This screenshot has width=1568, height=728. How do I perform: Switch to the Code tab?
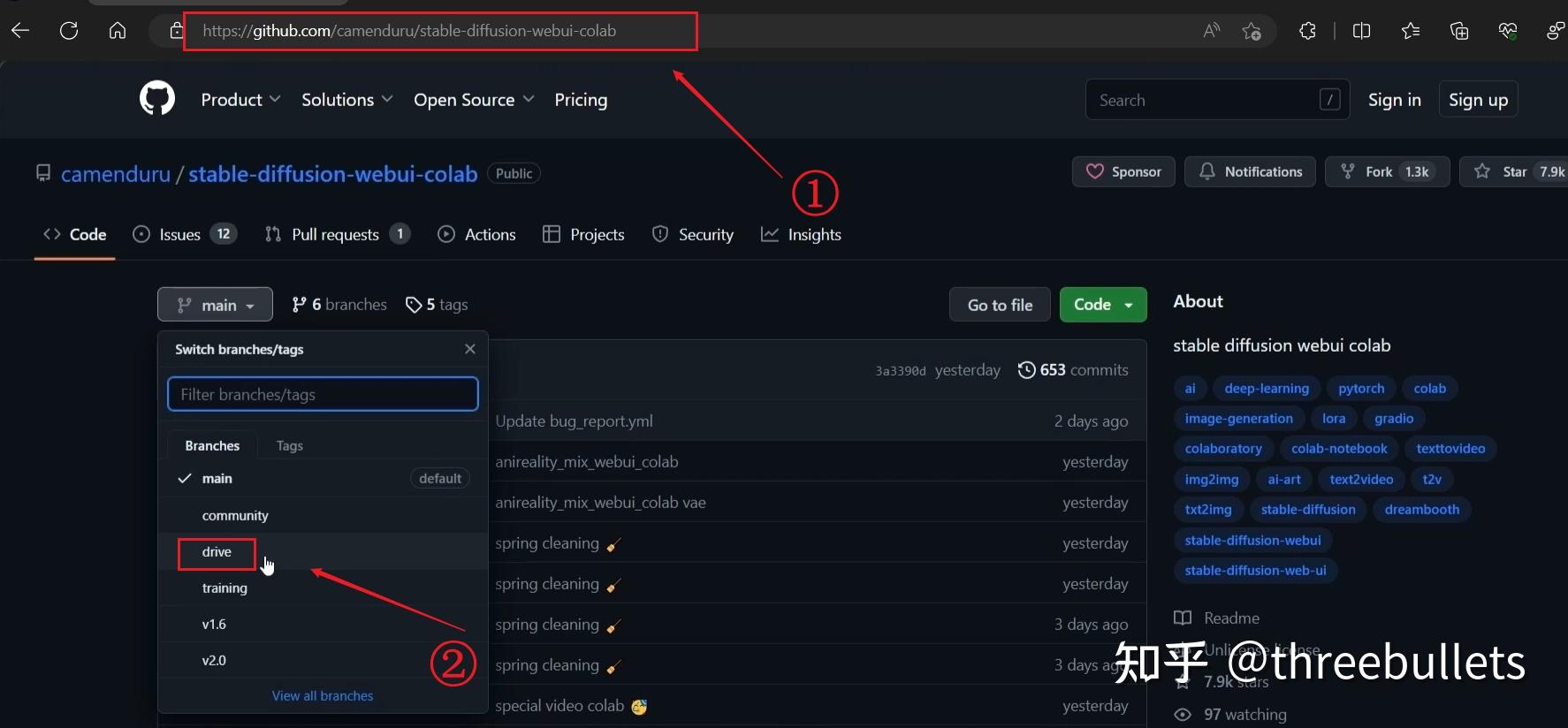pos(75,234)
